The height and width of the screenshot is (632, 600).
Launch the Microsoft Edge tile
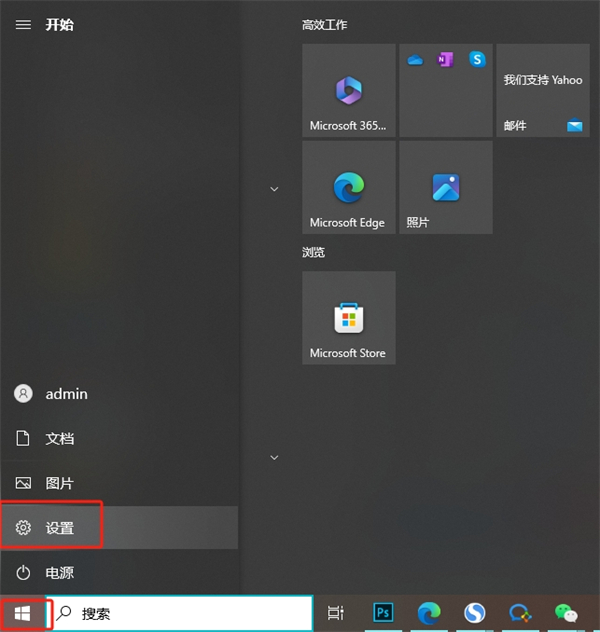coord(349,187)
